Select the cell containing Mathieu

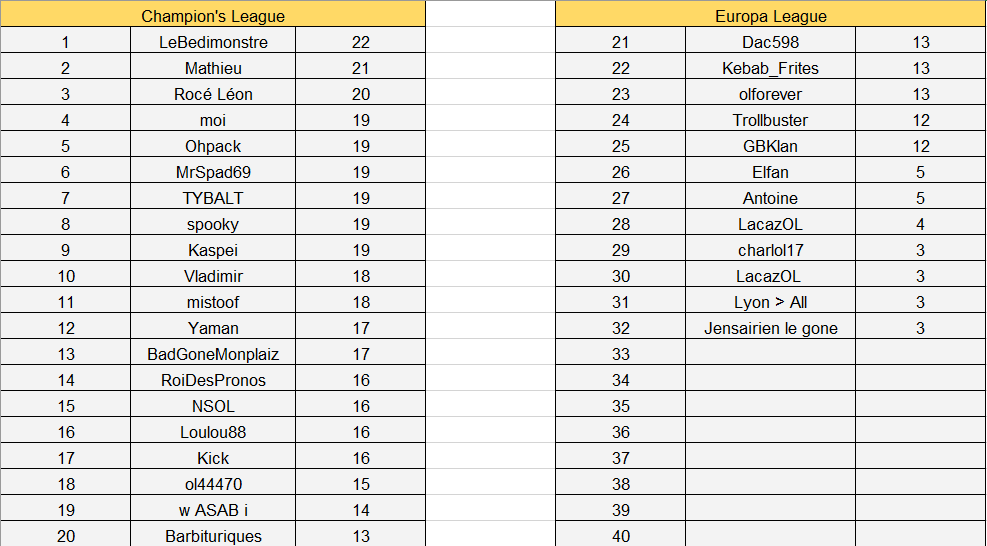click(x=213, y=68)
